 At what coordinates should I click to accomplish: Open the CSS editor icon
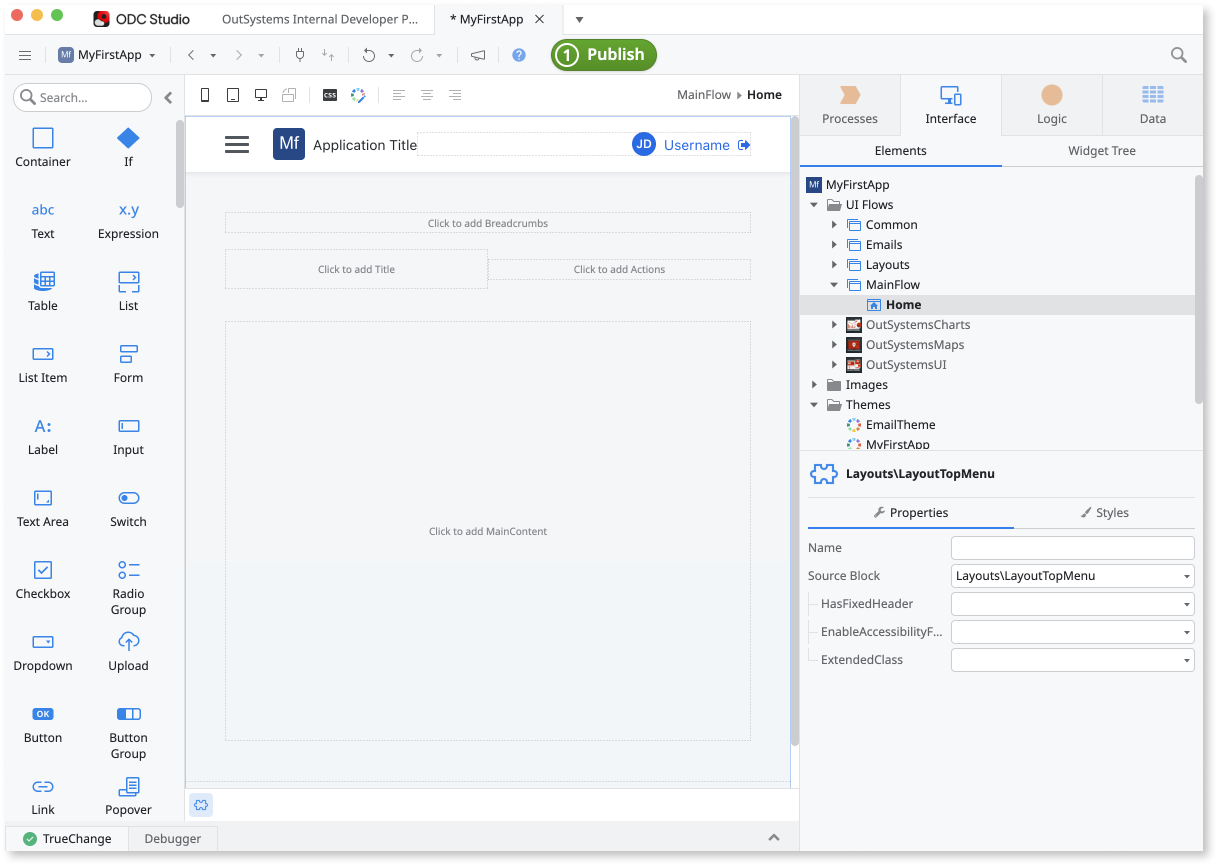(329, 94)
